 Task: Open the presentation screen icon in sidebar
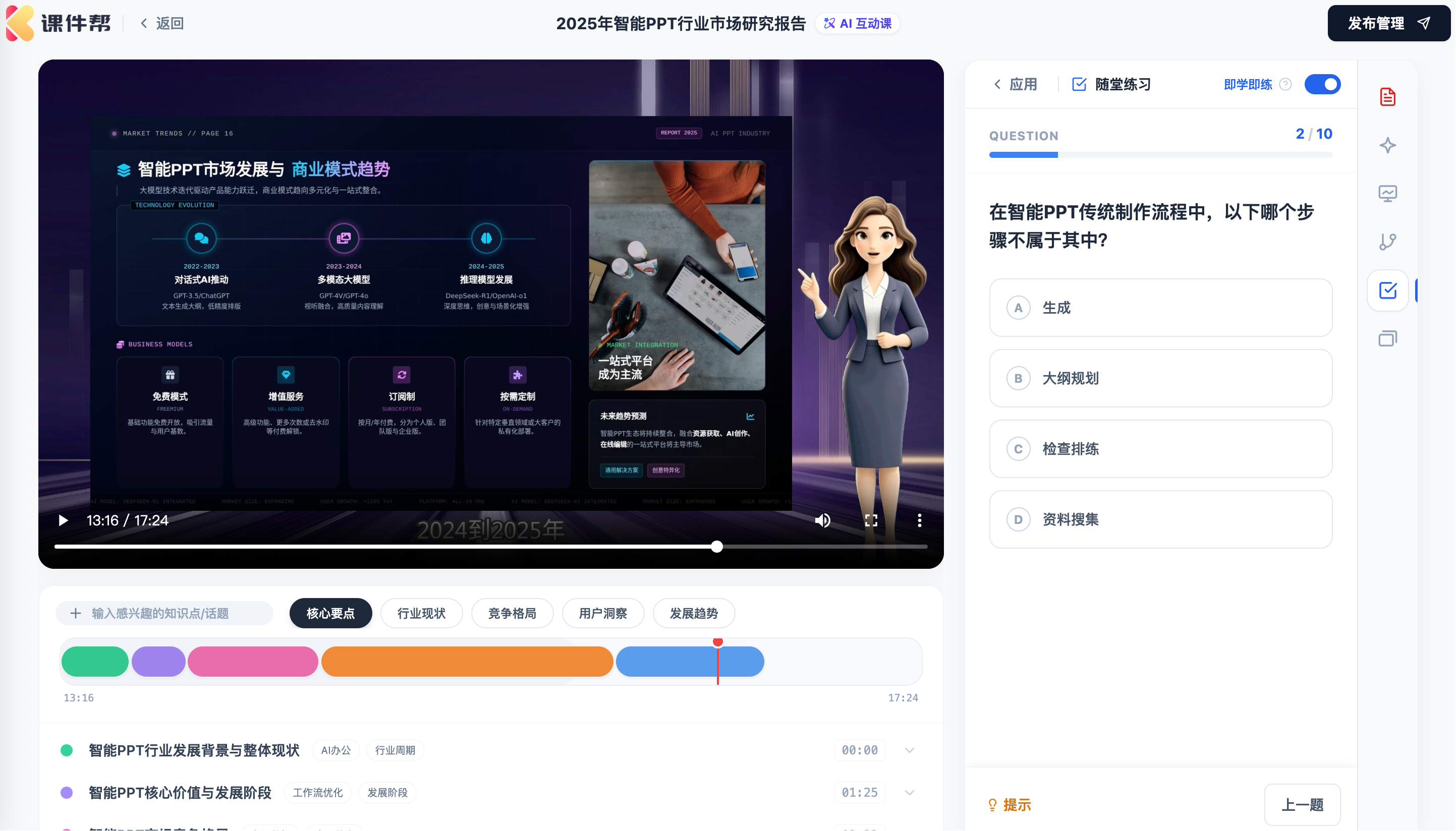[x=1387, y=194]
